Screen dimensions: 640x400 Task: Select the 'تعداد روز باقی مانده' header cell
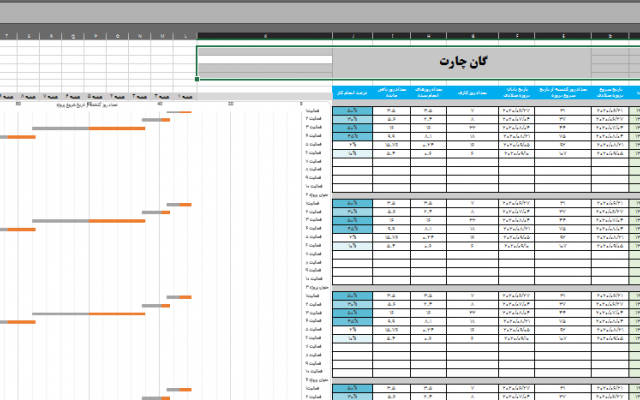pyautogui.click(x=392, y=91)
